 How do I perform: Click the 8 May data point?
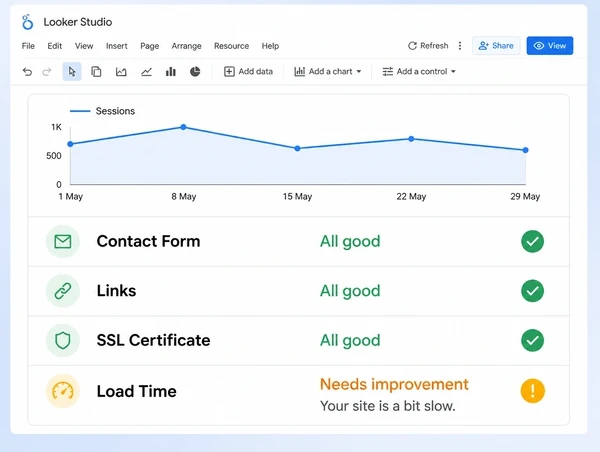pyautogui.click(x=183, y=127)
